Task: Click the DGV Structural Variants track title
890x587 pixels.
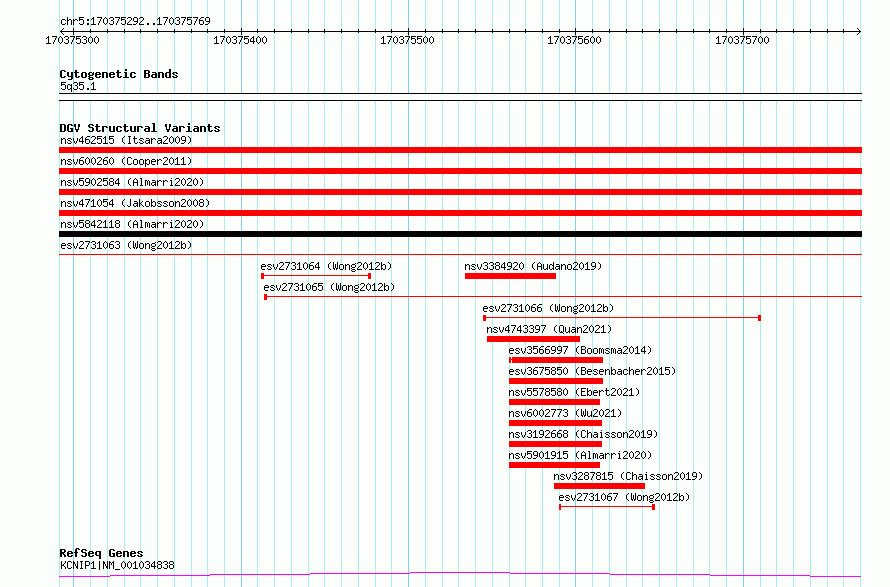Action: (140, 128)
